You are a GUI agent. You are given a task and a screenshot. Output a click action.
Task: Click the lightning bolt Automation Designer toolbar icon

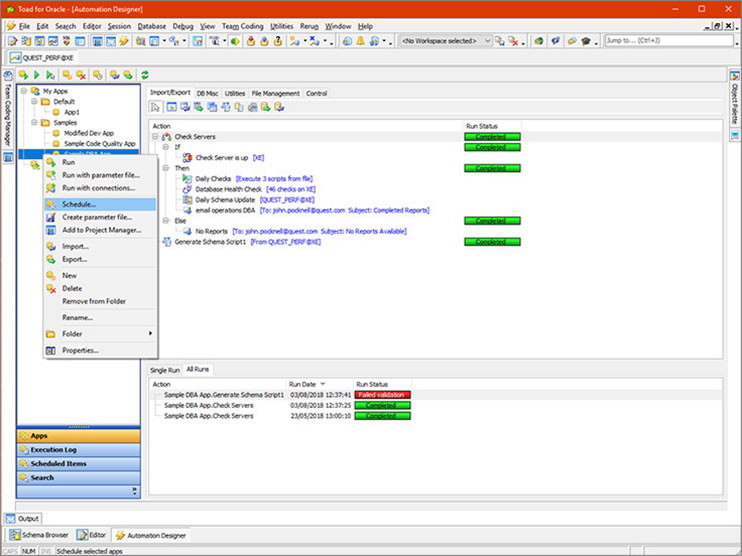(124, 41)
